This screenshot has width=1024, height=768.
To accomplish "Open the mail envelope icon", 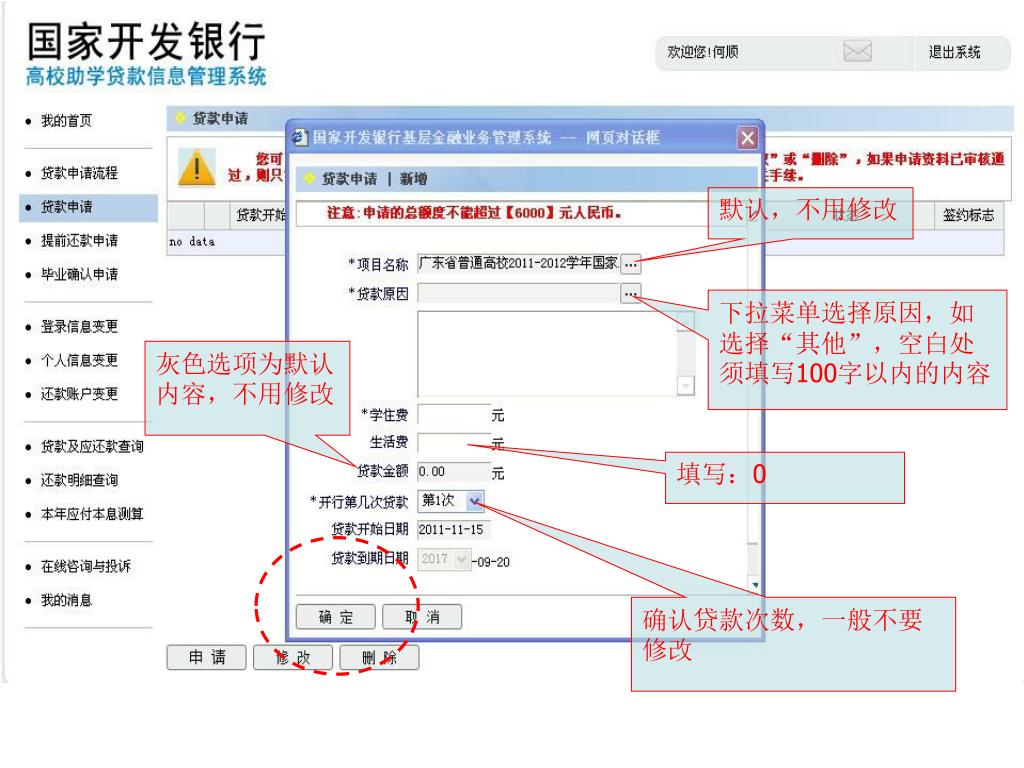I will (857, 51).
